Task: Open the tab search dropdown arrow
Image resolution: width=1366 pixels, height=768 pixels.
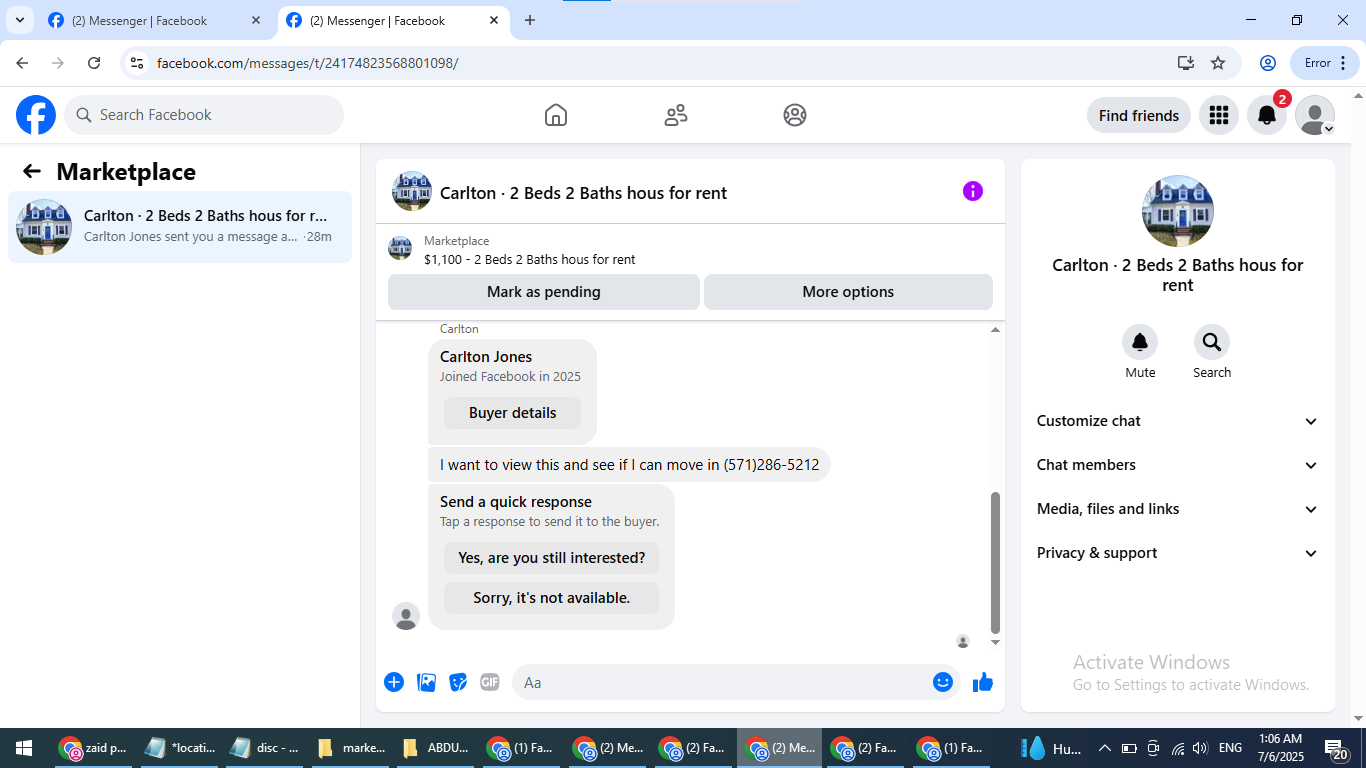Action: point(19,20)
